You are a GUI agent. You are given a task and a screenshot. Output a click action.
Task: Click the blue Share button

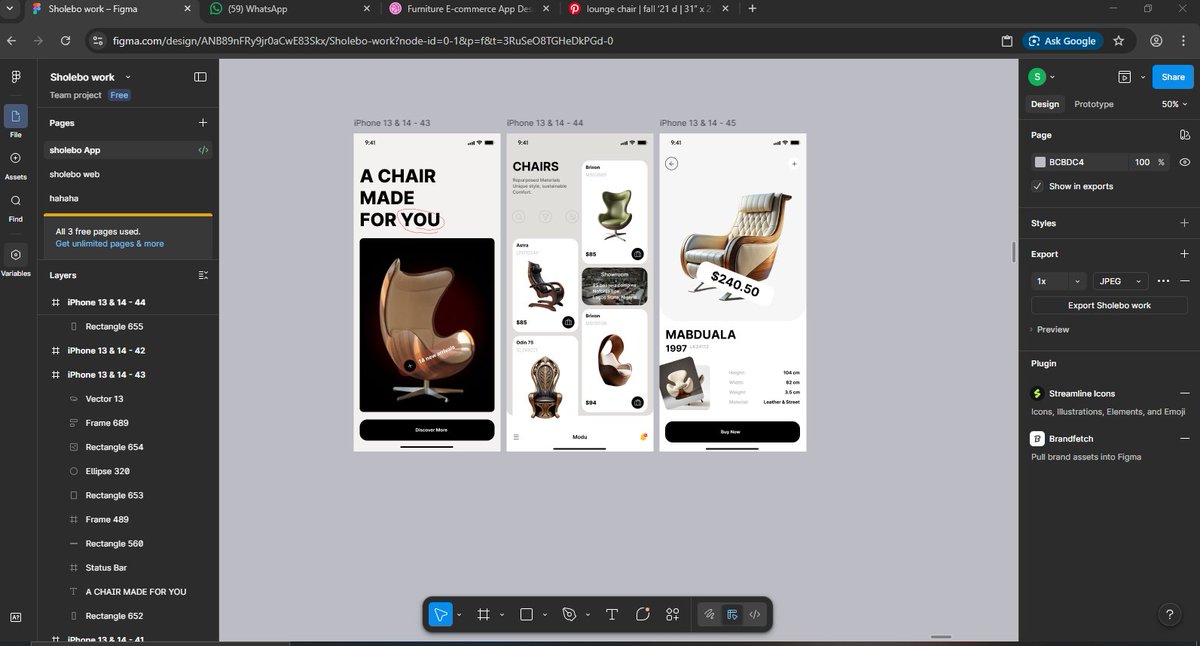1173,77
